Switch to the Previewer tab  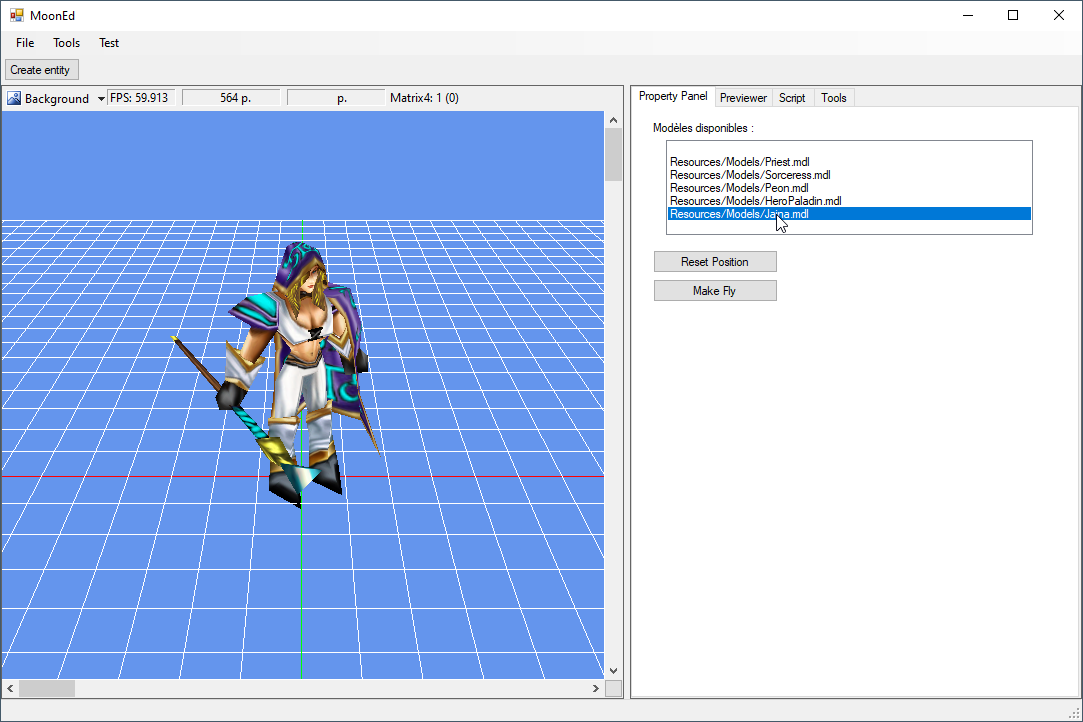(743, 98)
